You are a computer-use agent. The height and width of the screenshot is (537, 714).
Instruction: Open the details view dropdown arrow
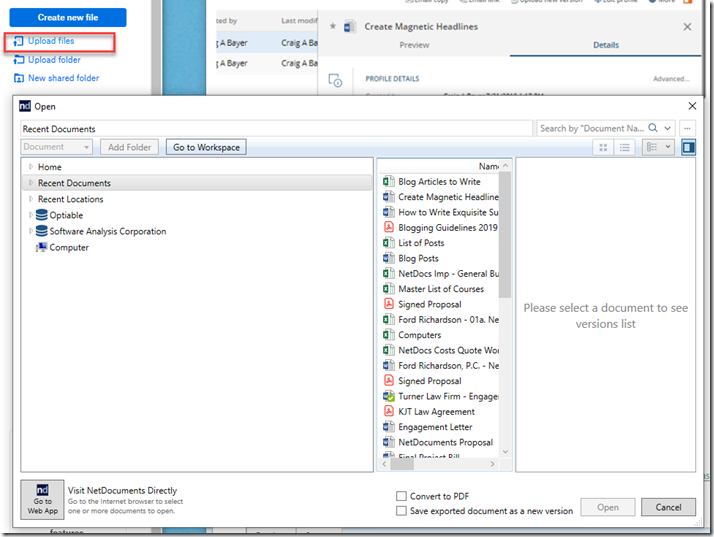coord(668,147)
